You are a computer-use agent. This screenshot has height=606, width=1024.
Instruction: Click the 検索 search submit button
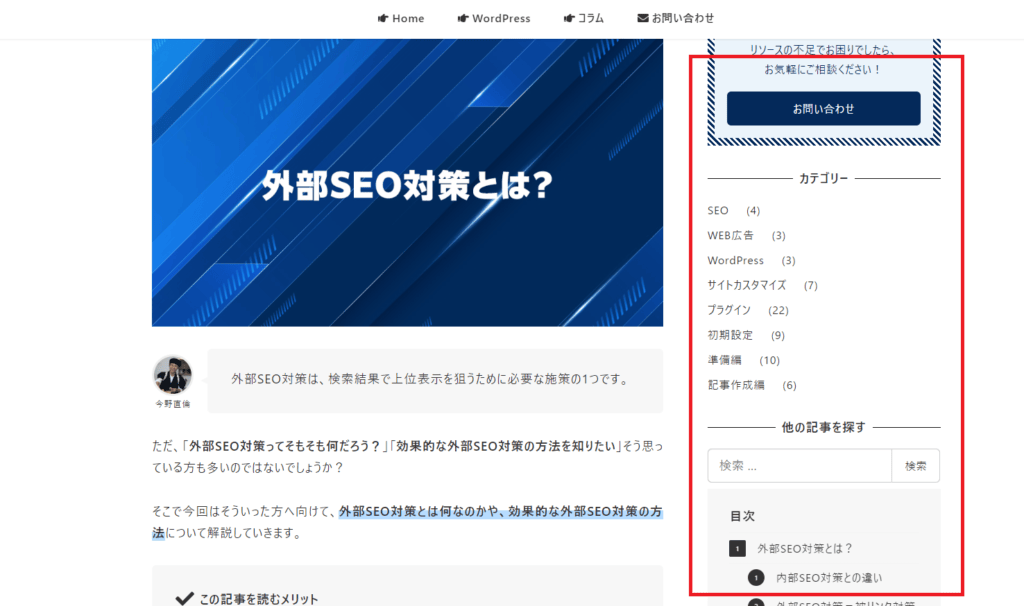tap(916, 466)
